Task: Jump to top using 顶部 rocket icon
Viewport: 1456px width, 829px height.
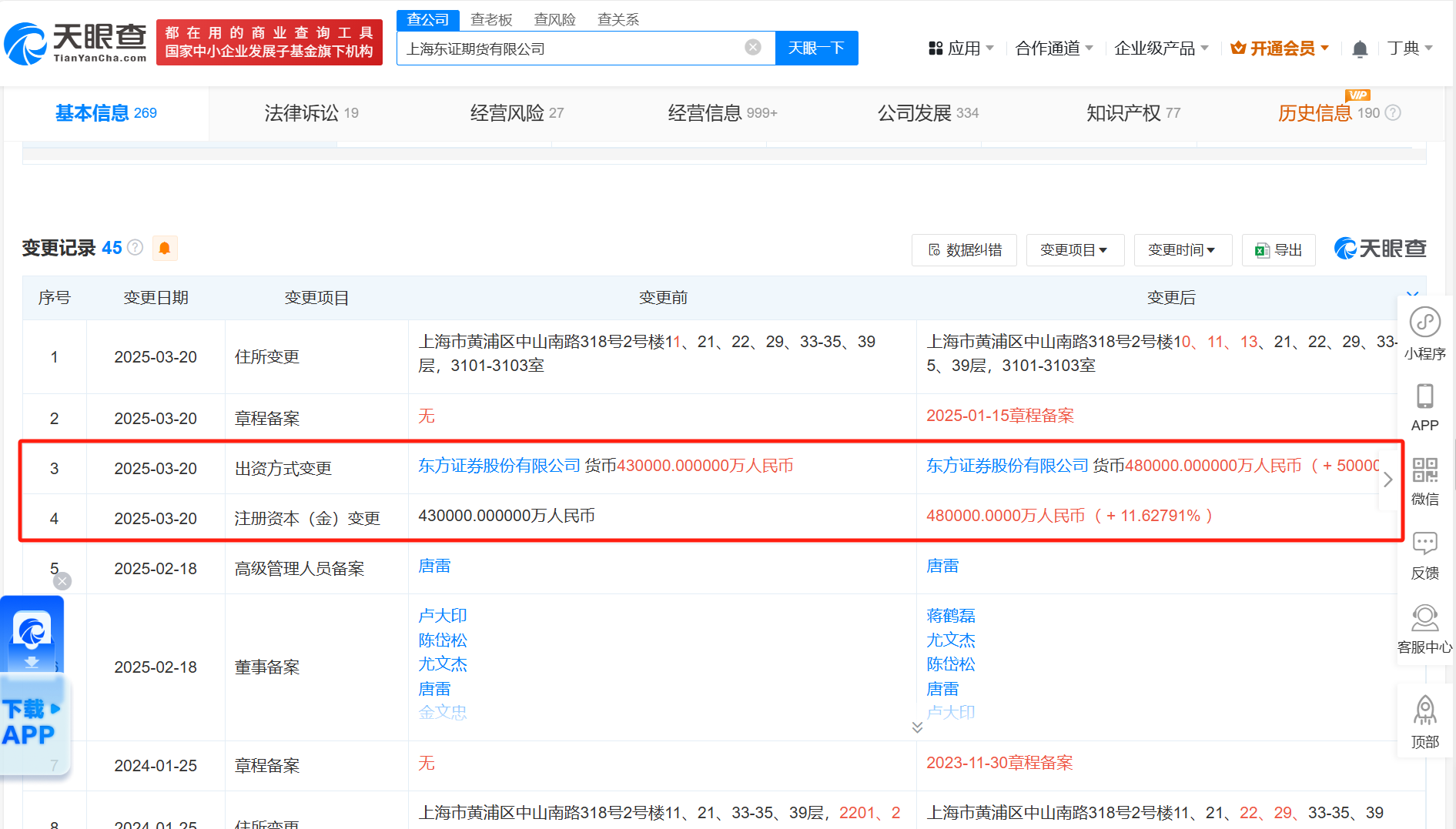Action: (x=1424, y=712)
